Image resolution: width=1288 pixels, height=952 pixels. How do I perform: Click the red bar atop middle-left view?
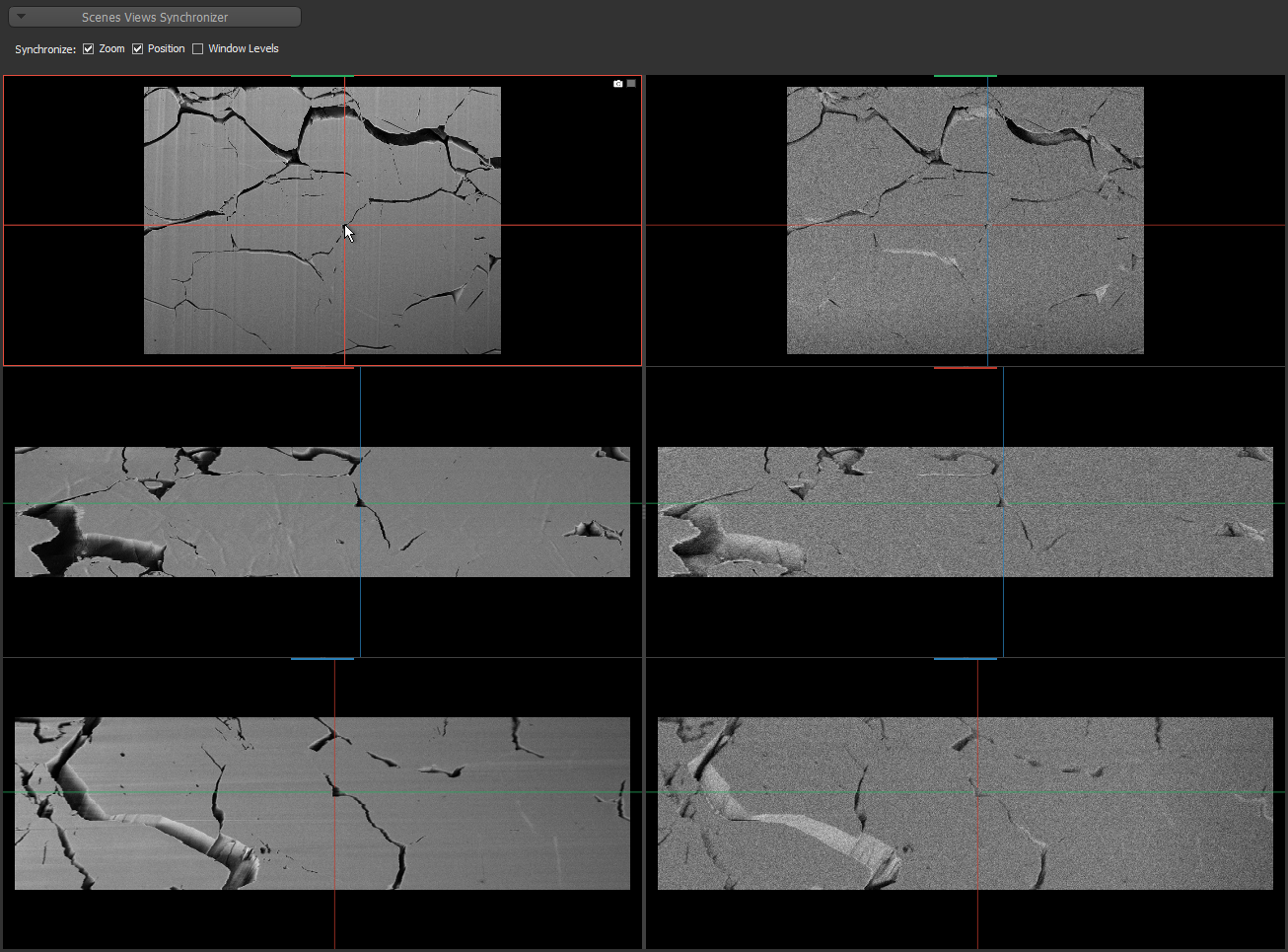pyautogui.click(x=322, y=367)
